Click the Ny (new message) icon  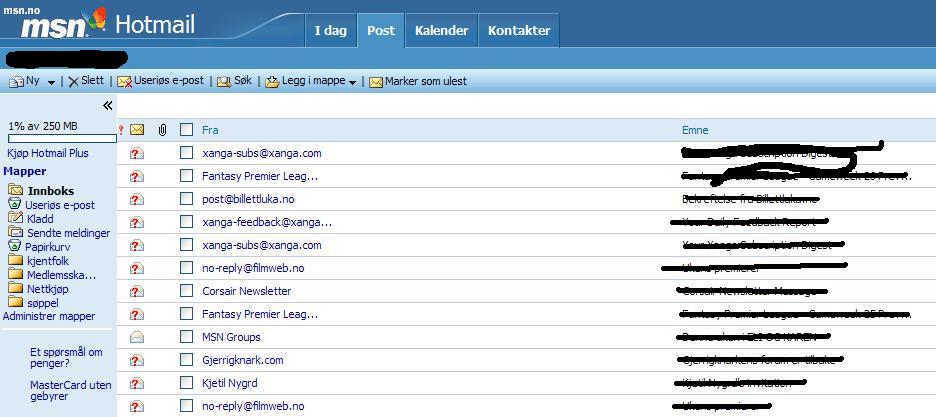point(17,82)
